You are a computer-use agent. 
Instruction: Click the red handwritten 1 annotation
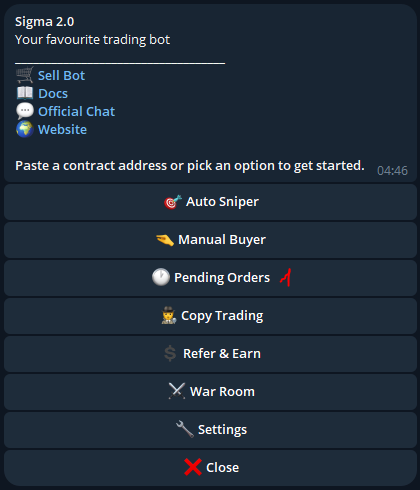pos(286,277)
